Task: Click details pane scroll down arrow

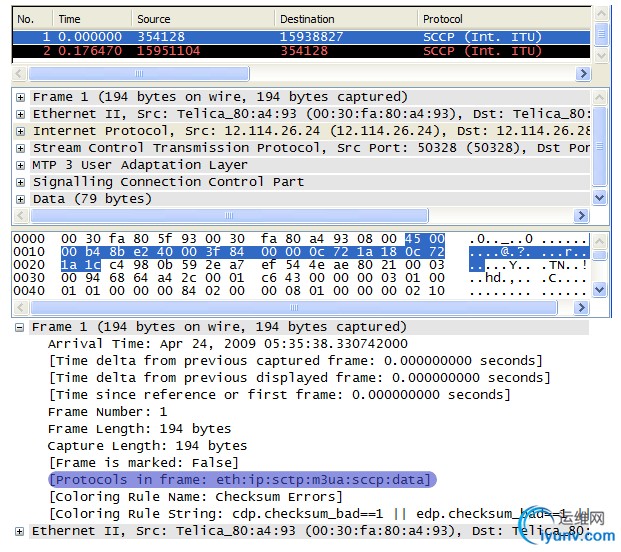Action: (600, 197)
